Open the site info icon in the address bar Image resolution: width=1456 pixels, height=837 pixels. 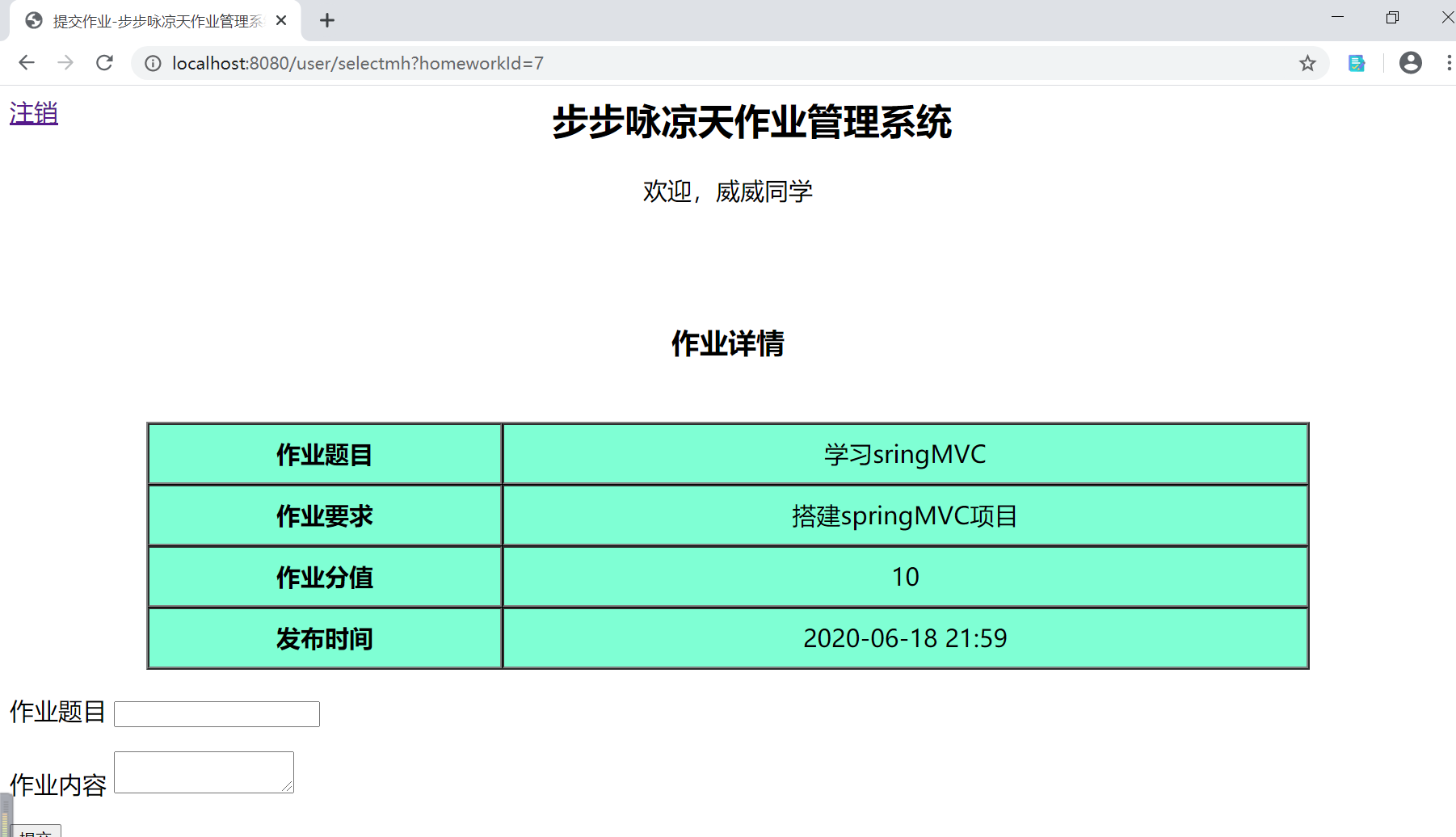[x=153, y=63]
